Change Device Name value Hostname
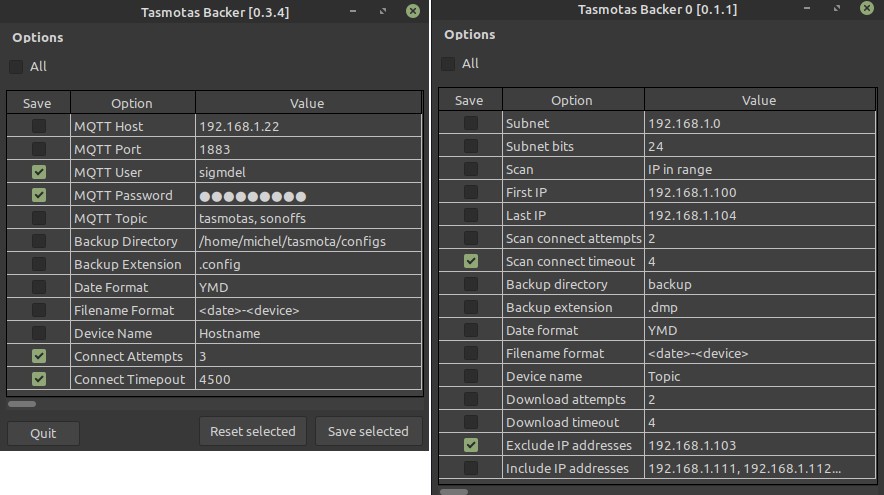 coord(230,334)
